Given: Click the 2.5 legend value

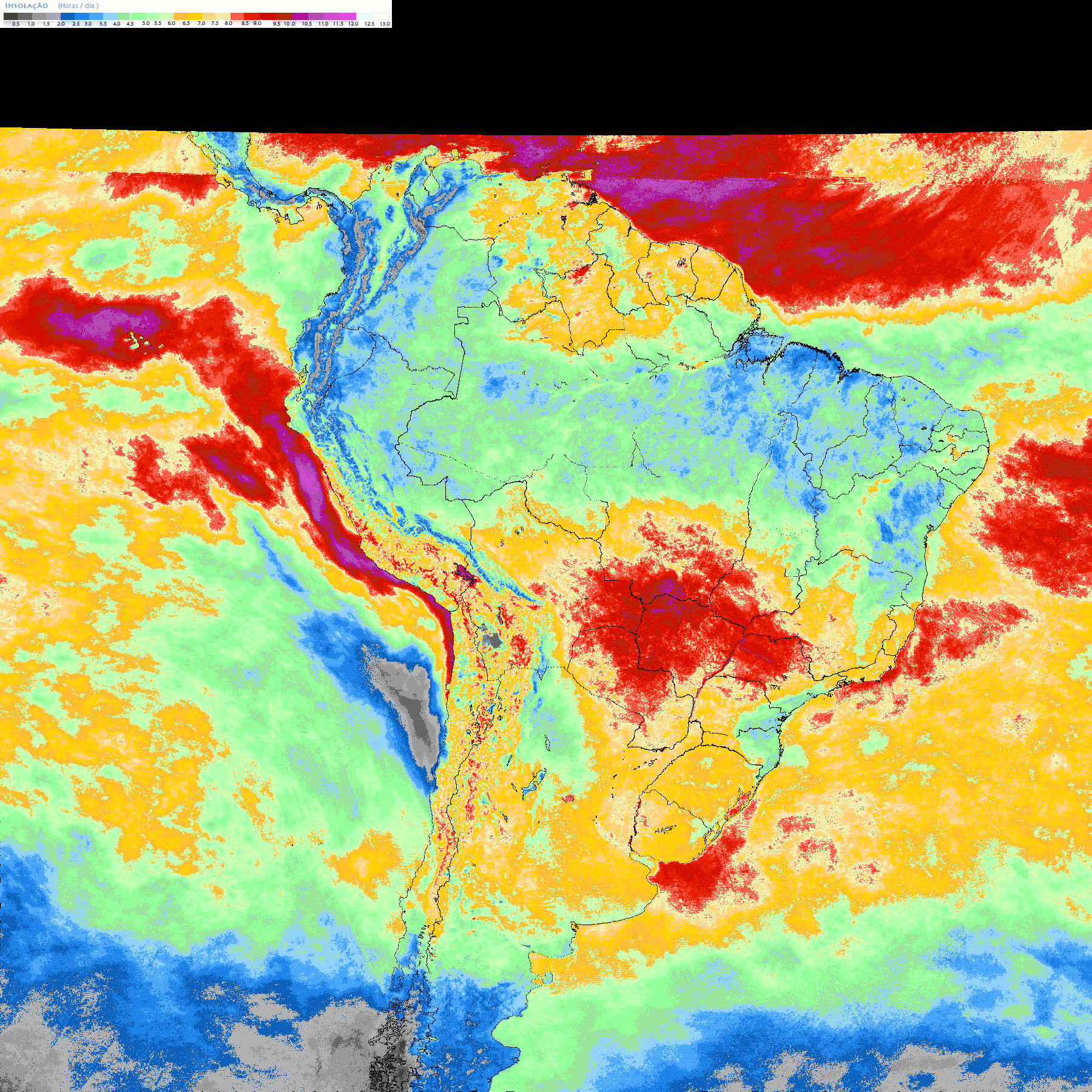Looking at the screenshot, I should tap(76, 24).
